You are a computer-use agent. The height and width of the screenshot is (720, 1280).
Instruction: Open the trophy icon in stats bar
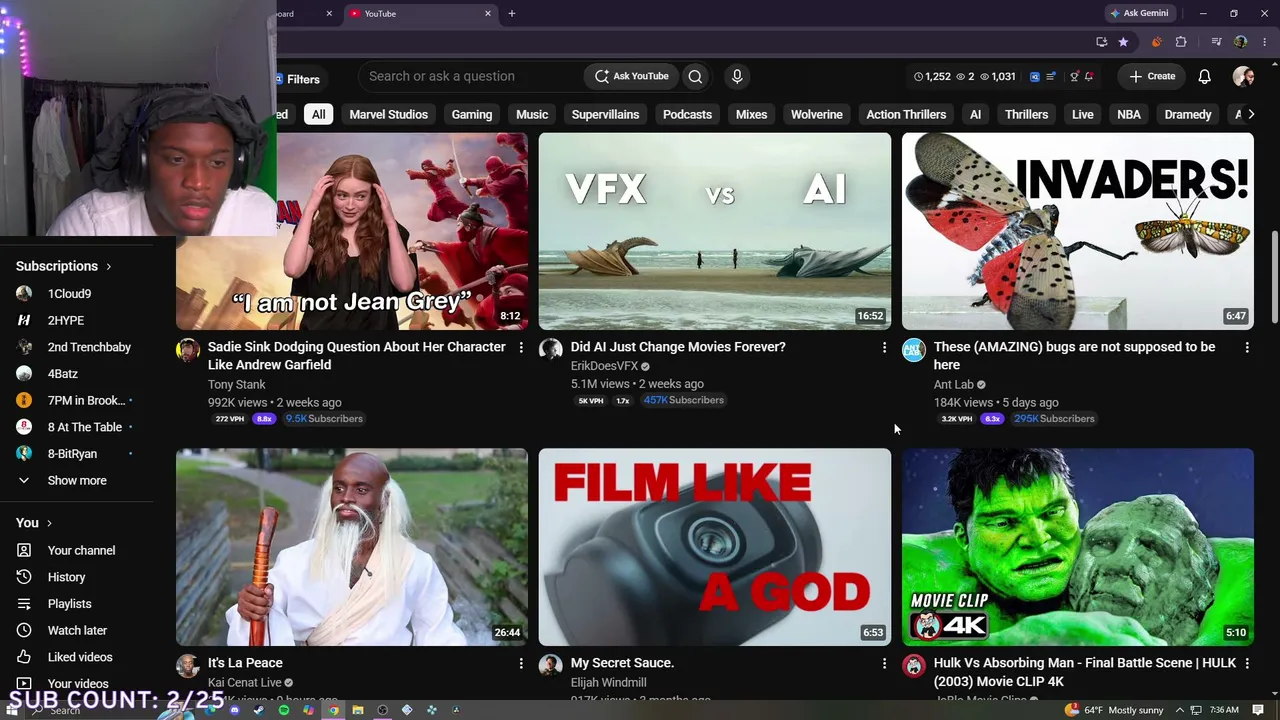tap(1075, 76)
